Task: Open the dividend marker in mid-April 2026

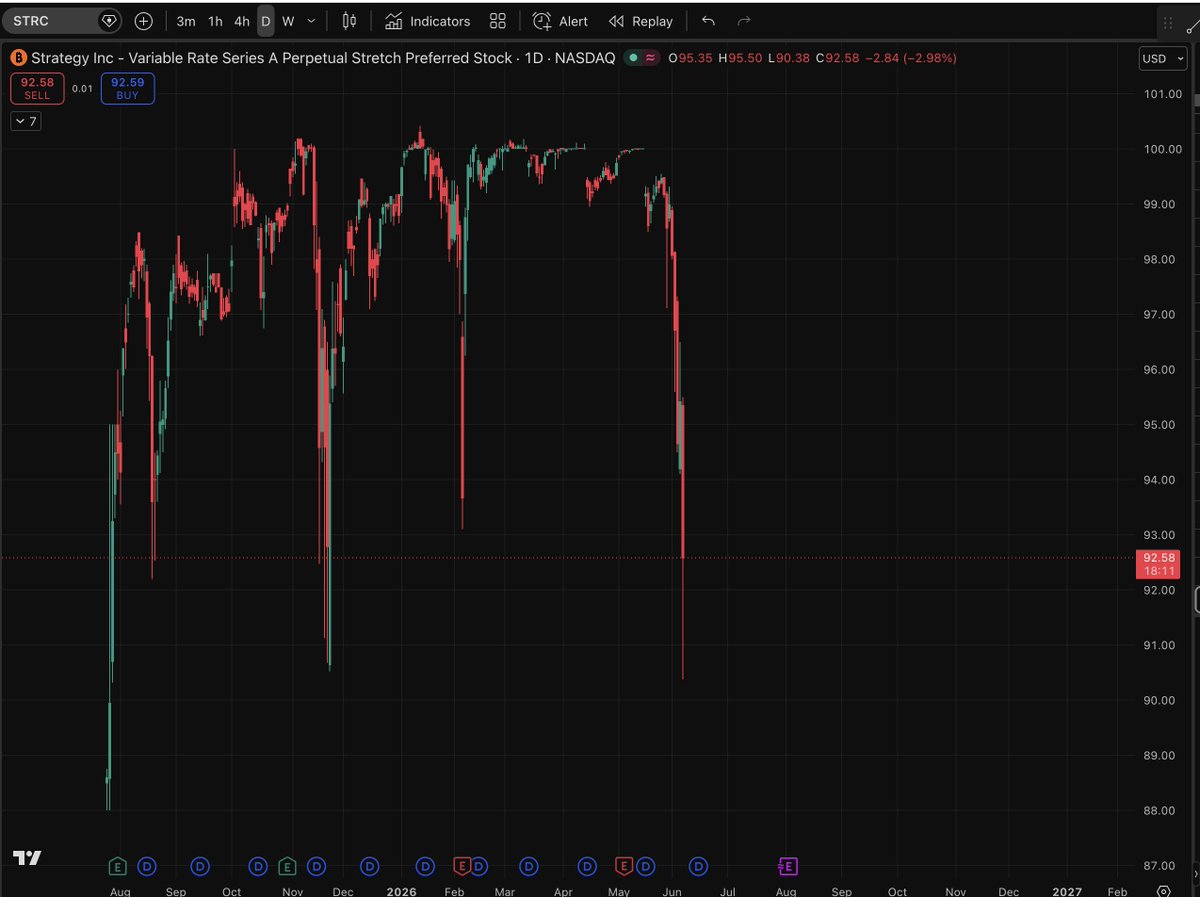Action: click(588, 865)
